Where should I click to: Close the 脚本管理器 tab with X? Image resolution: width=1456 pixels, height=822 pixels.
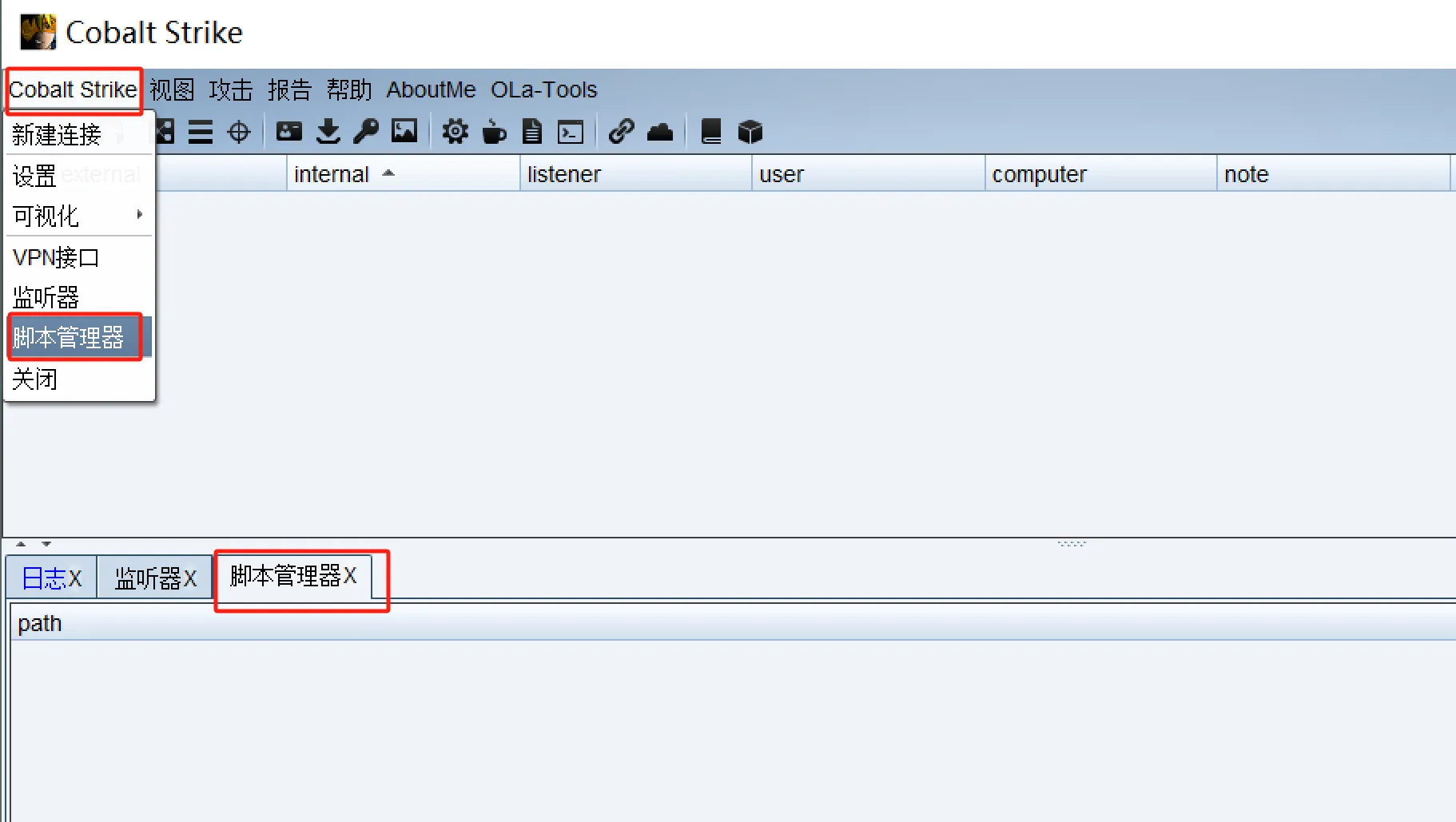tap(350, 576)
